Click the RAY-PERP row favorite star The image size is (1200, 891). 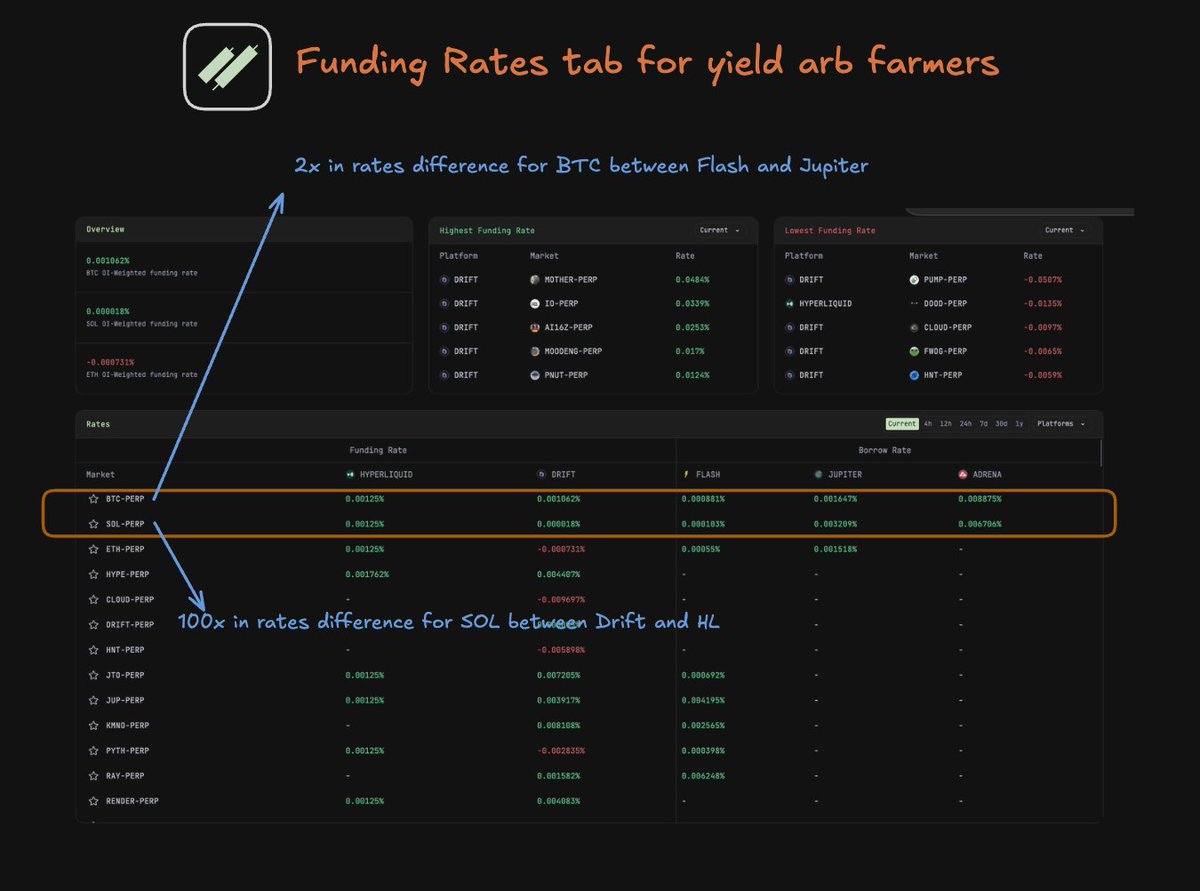[x=93, y=776]
